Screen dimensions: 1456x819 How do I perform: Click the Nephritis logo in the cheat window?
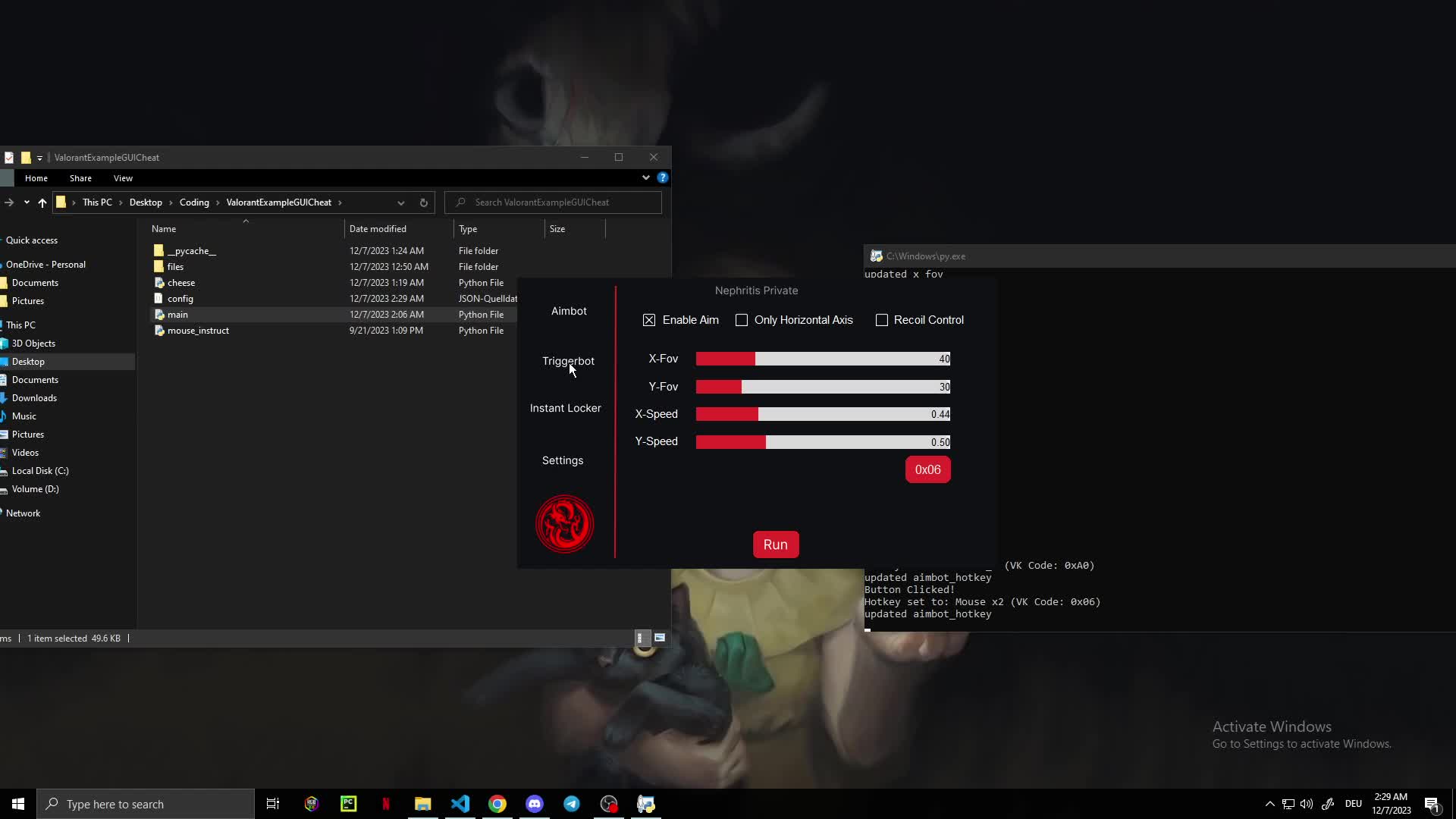(564, 523)
